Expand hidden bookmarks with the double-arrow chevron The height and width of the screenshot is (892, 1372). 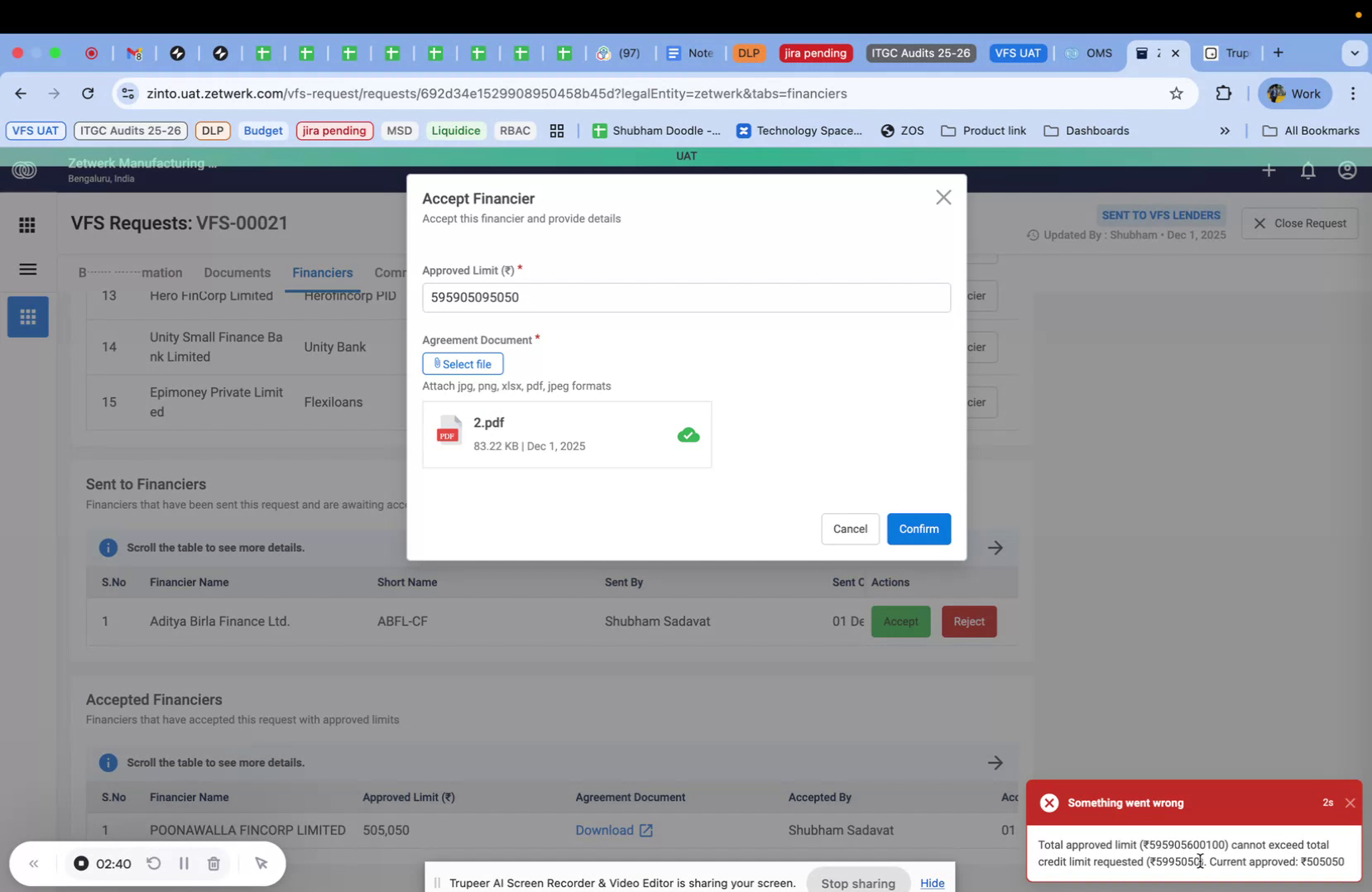point(1226,131)
